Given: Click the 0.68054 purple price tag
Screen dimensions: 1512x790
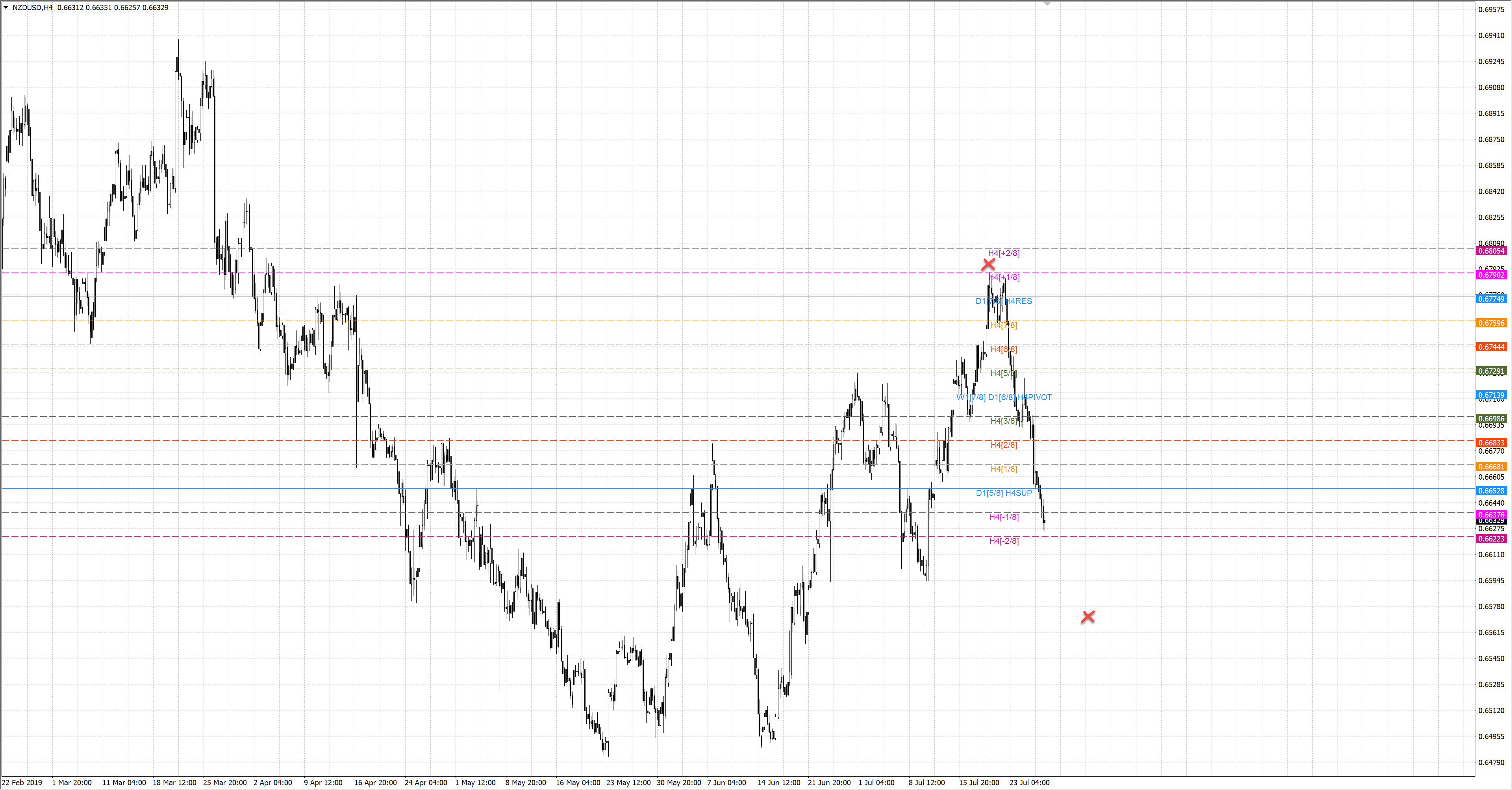Looking at the screenshot, I should point(1491,251).
